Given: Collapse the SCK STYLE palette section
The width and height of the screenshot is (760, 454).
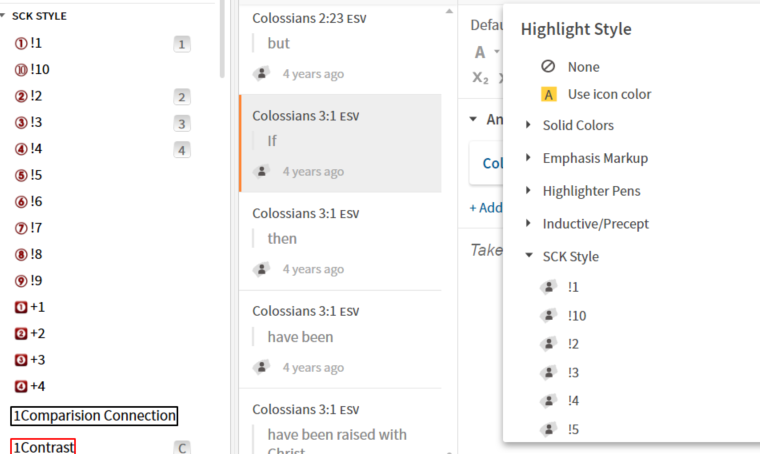Looking at the screenshot, I should click(3, 16).
